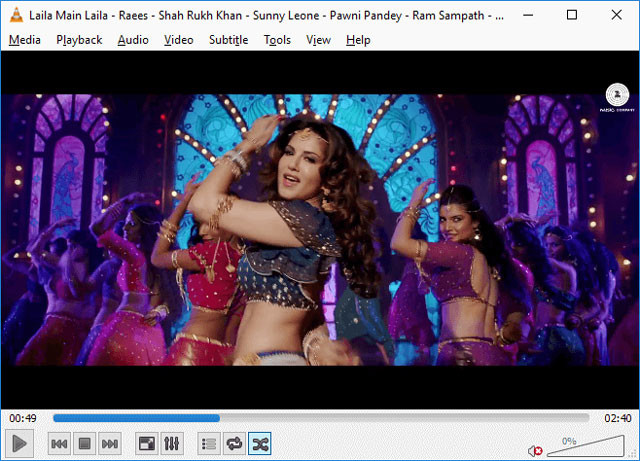The width and height of the screenshot is (640, 461).
Task: Seek forward on the playback progress bar
Action: [321, 418]
